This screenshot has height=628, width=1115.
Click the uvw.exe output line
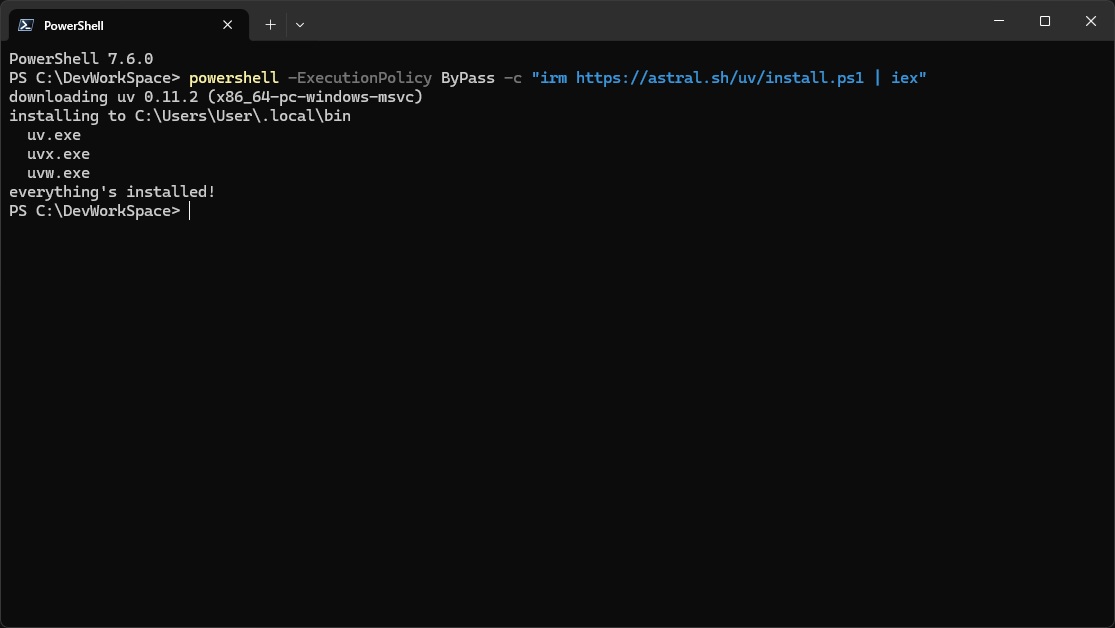(58, 173)
